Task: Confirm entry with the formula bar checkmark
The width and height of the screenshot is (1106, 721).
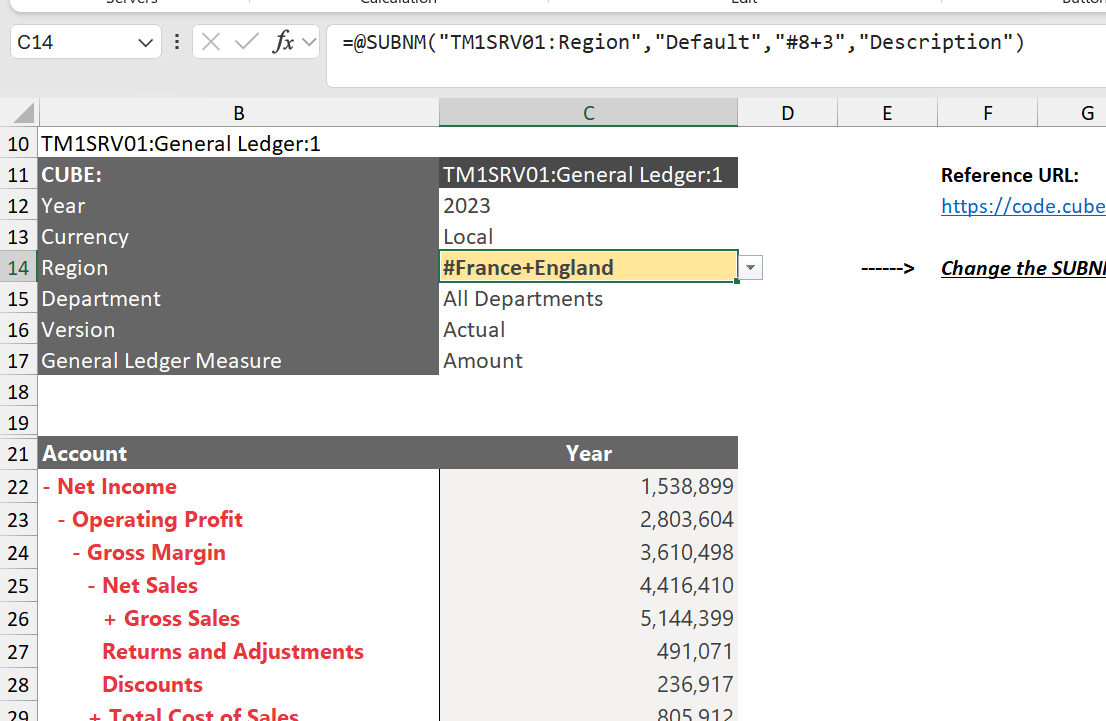Action: pyautogui.click(x=246, y=42)
